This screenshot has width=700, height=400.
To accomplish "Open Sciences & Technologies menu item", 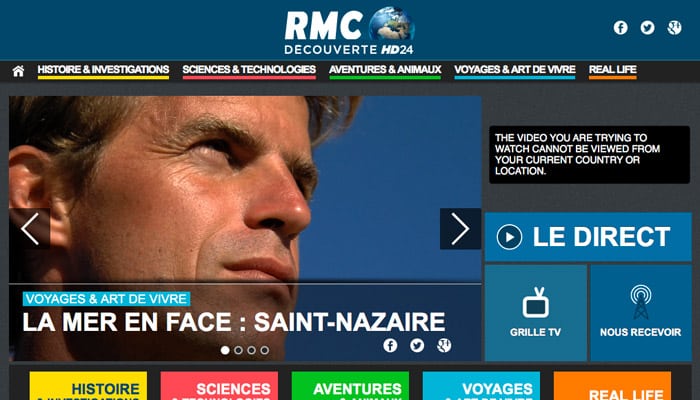I will (249, 71).
